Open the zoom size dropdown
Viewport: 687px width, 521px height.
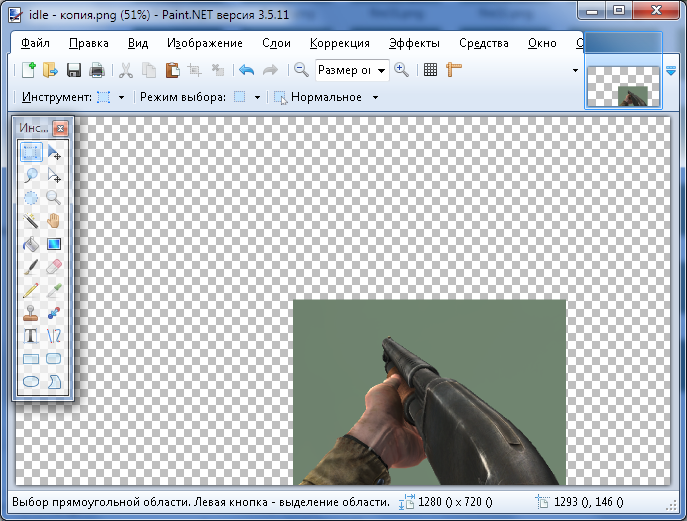[x=382, y=70]
